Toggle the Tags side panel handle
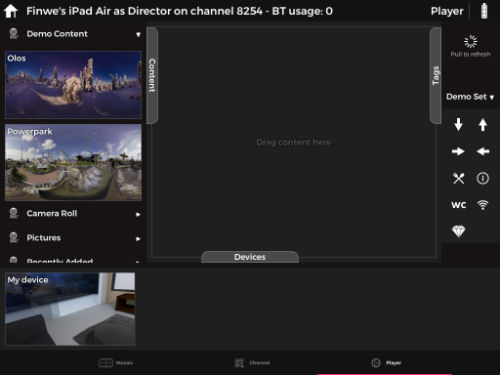Screen dimensions: 500x375 [436, 76]
